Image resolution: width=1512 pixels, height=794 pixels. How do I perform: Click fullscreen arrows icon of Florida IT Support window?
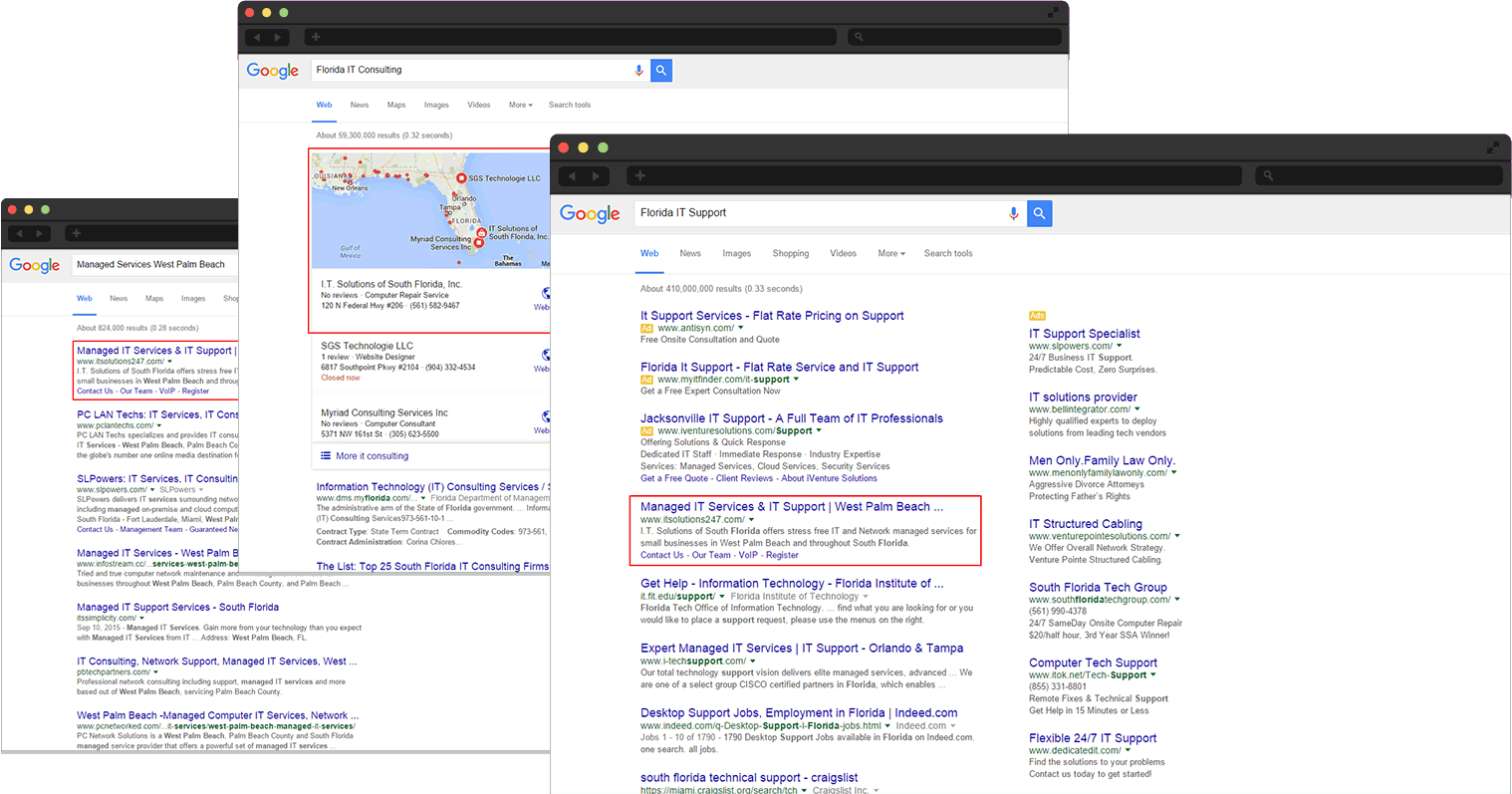click(x=1492, y=147)
